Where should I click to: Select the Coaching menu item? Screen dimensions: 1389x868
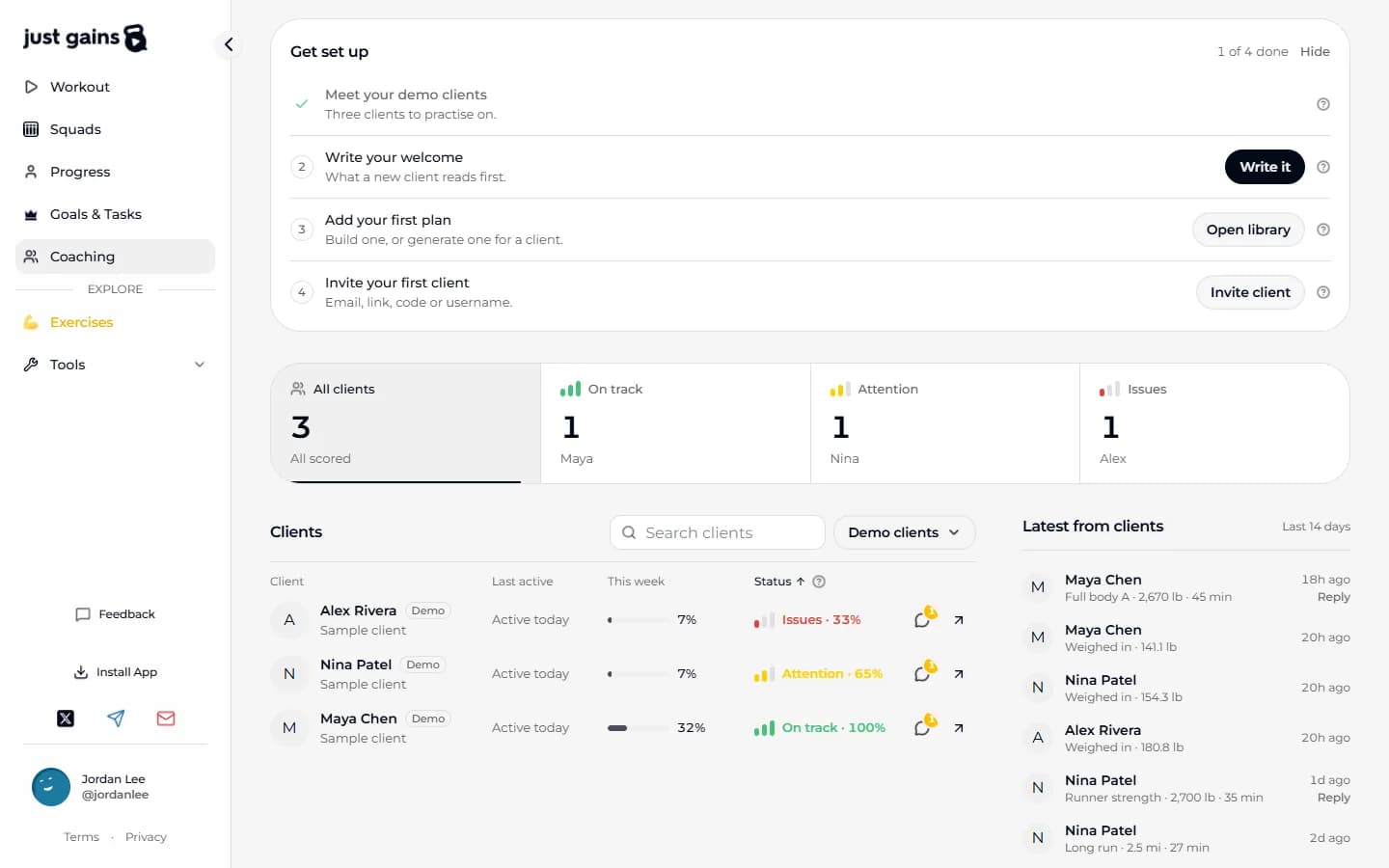click(x=115, y=257)
